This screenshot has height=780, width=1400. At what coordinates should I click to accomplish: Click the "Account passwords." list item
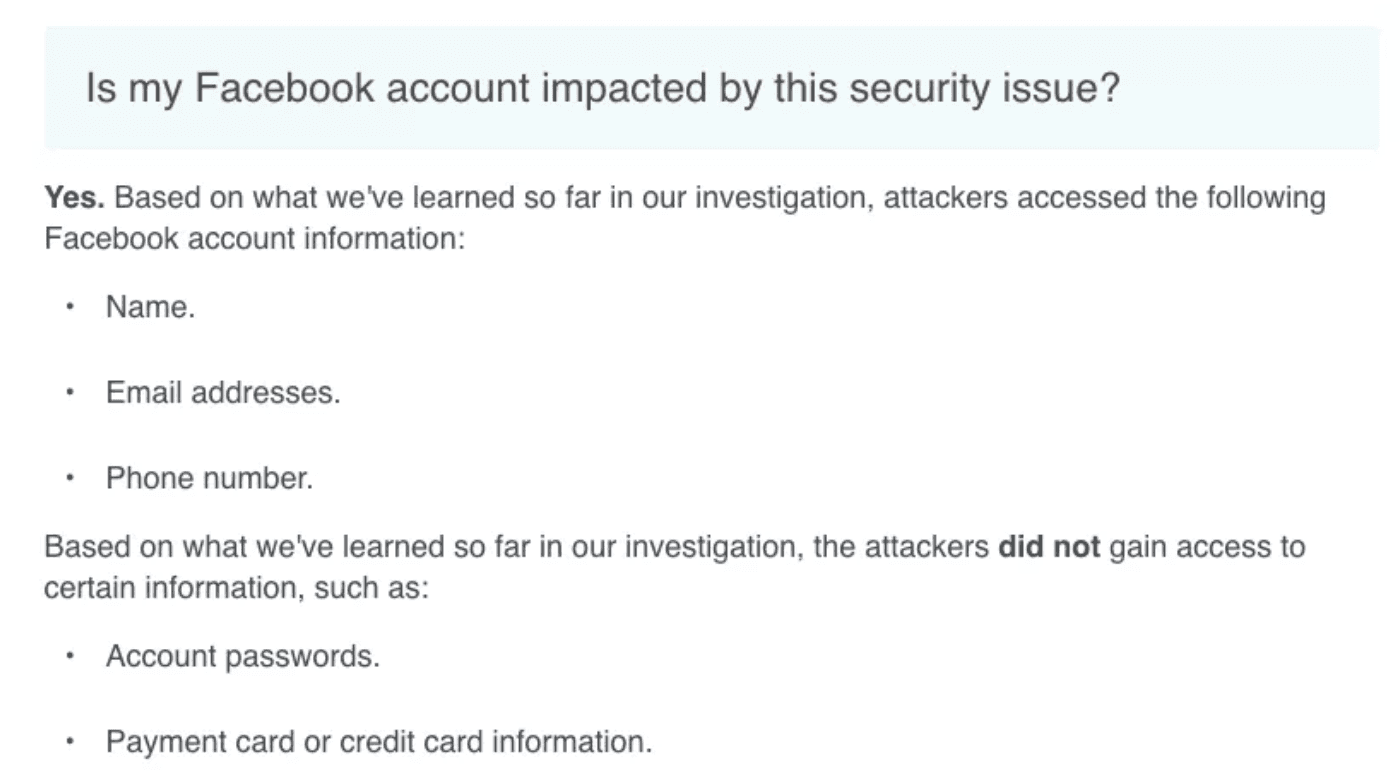tap(242, 656)
